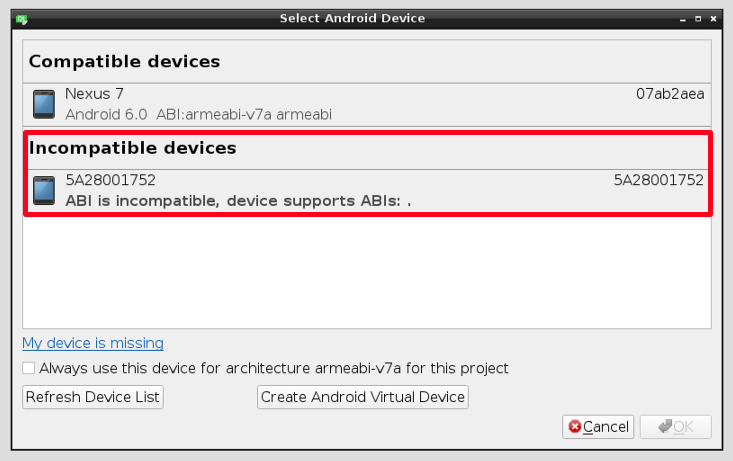Confirm selection with the OK button
Screen dimensions: 733x461
coord(676,426)
